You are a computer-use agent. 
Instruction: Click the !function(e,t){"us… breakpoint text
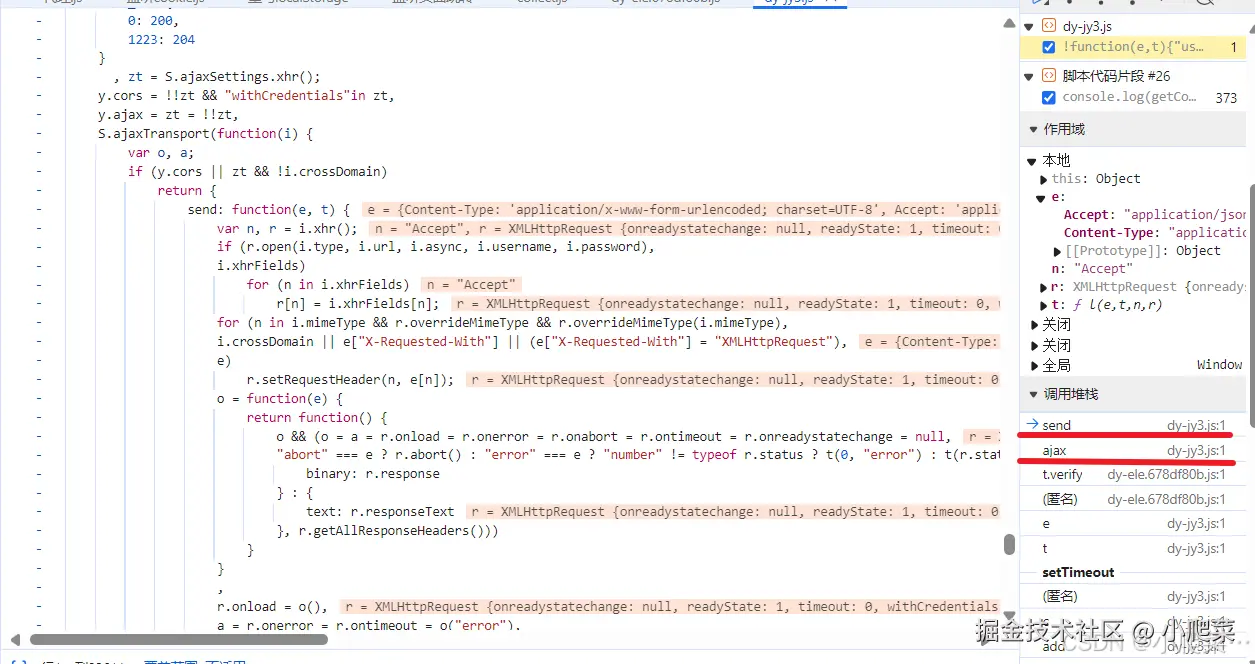pyautogui.click(x=1133, y=47)
